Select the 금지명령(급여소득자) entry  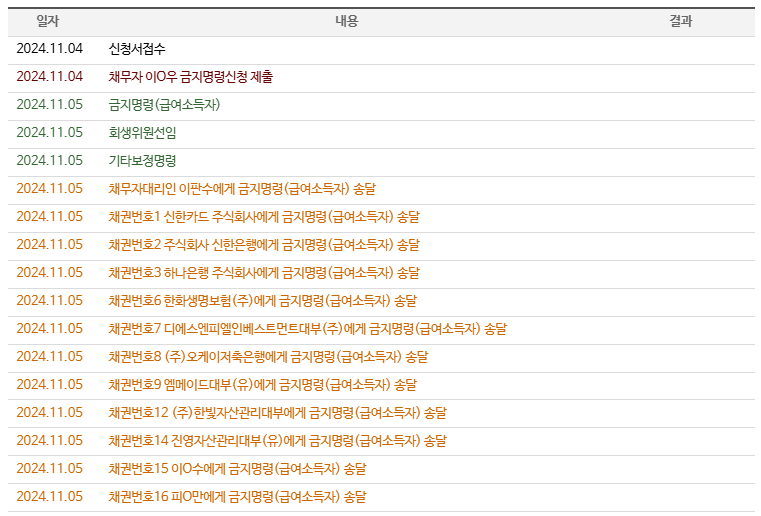pyautogui.click(x=164, y=105)
